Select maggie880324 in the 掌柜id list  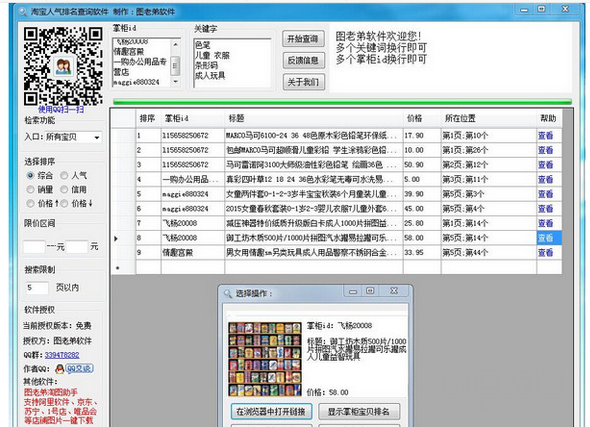(137, 82)
